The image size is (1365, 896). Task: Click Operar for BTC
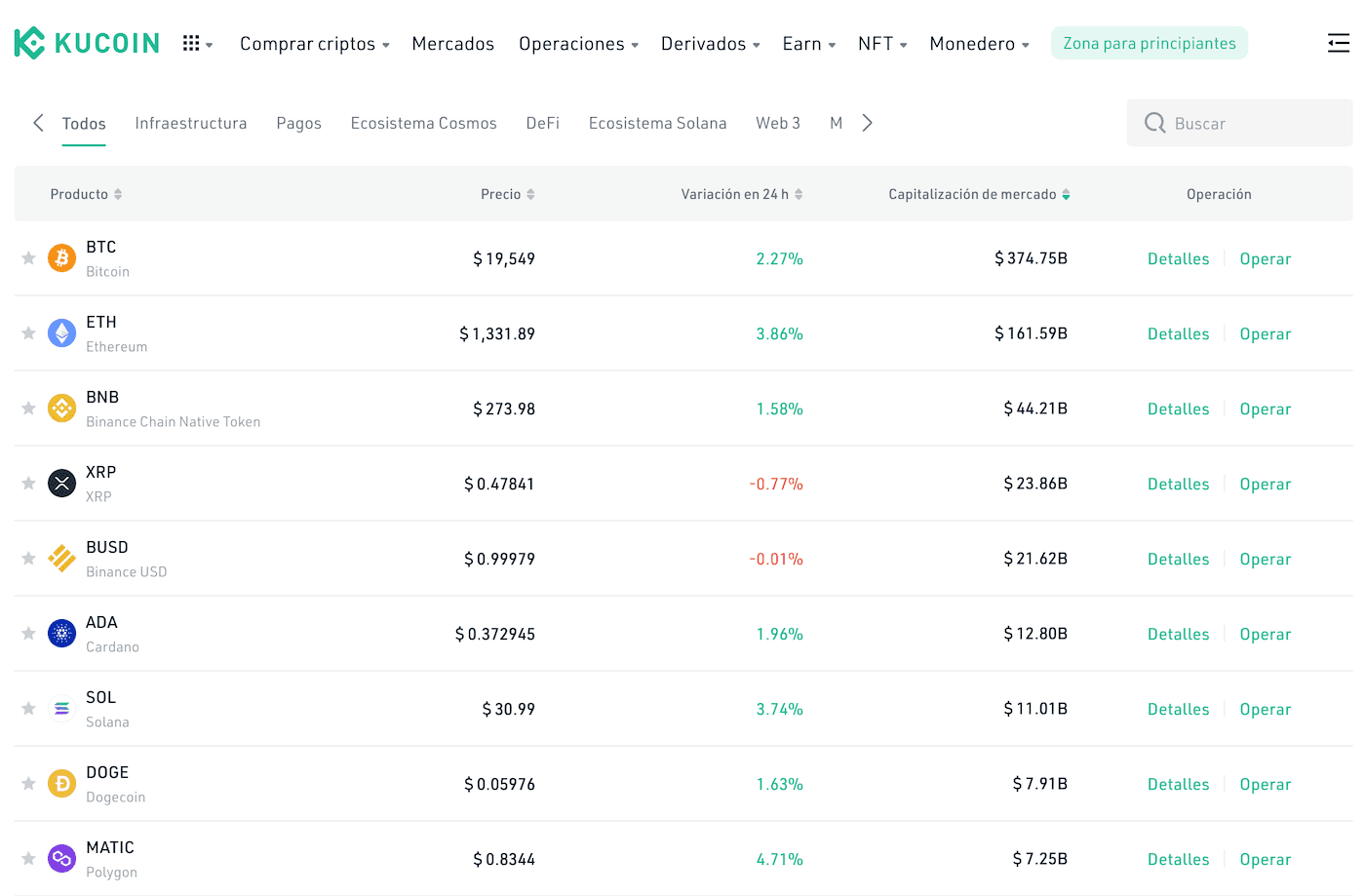point(1266,259)
